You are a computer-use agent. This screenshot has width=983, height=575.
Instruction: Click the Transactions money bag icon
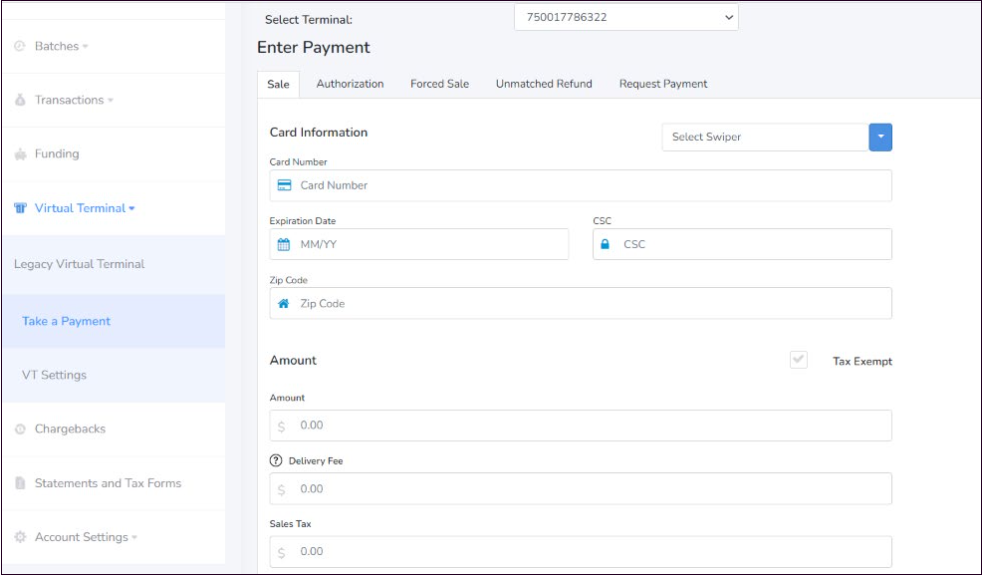click(x=20, y=100)
